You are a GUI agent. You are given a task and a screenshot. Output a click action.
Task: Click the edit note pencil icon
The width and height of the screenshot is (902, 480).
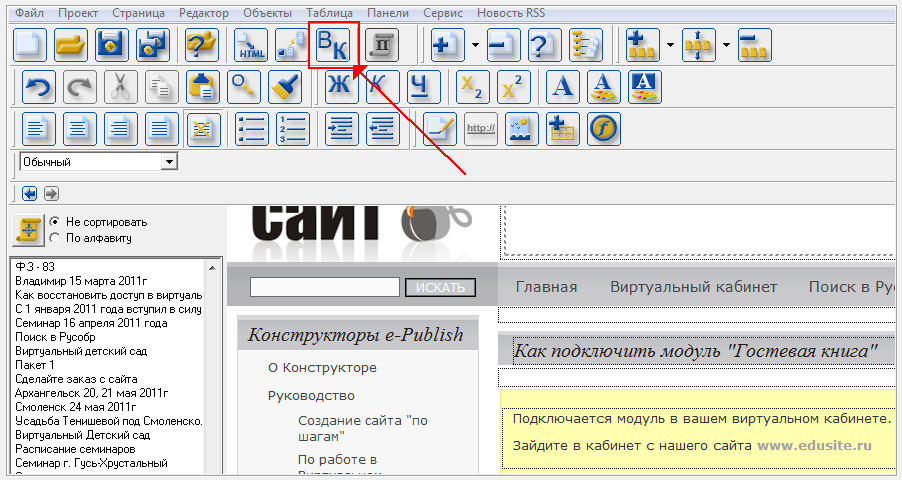[x=439, y=129]
